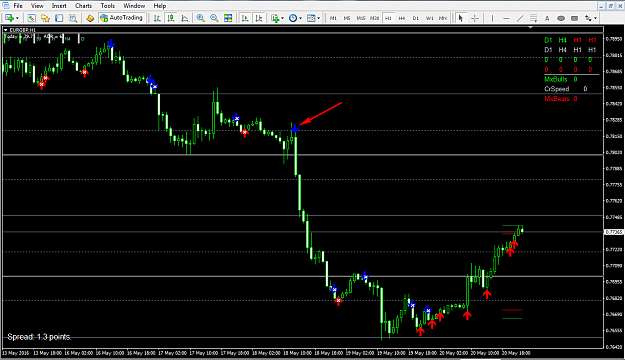The width and height of the screenshot is (625, 360).
Task: Open the Charts menu
Action: click(x=83, y=6)
